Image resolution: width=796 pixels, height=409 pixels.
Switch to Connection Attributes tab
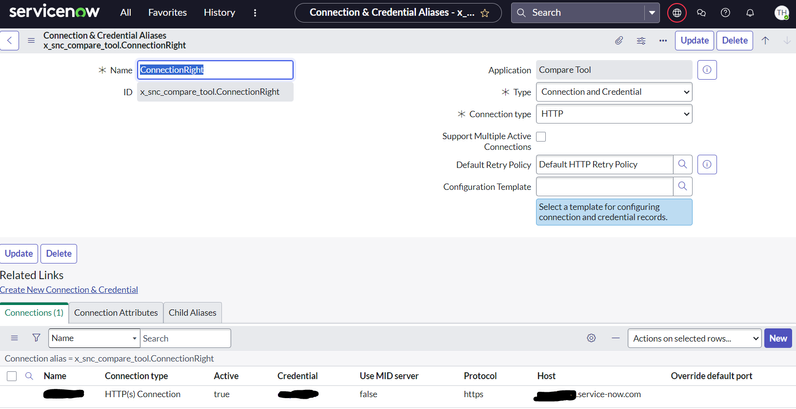tap(116, 313)
